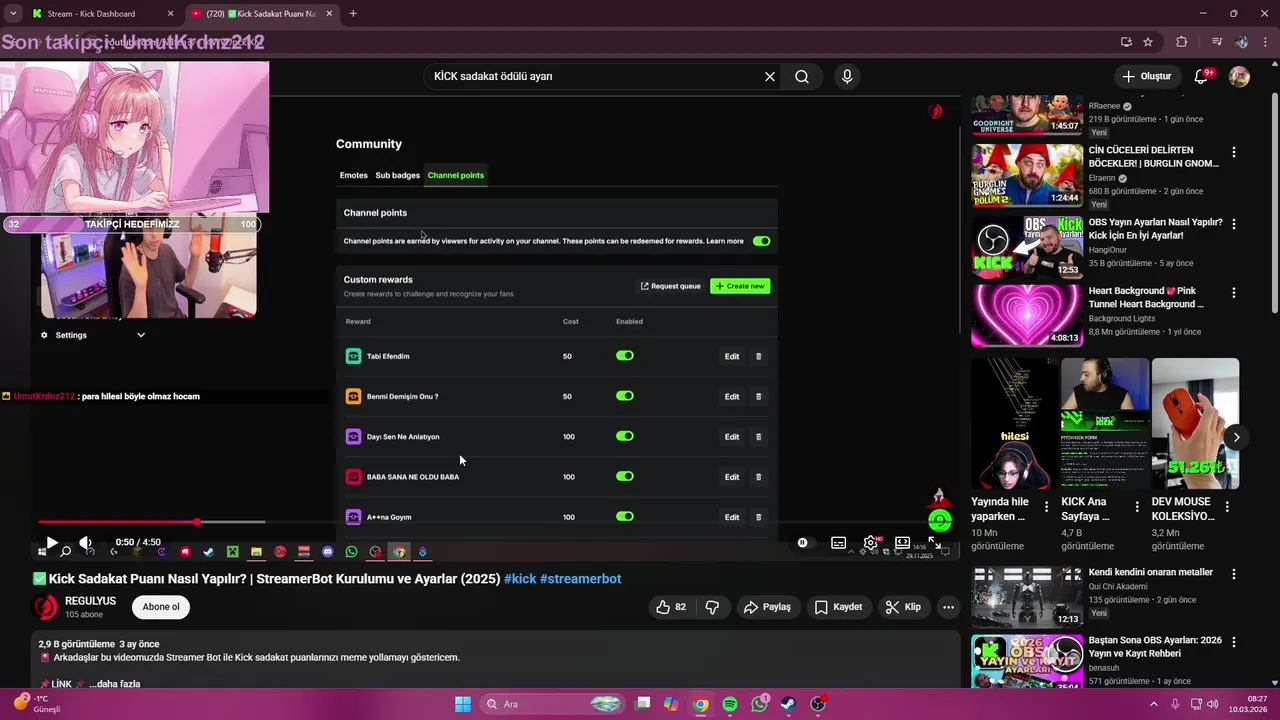Mute the video volume speaker icon

tap(86, 542)
